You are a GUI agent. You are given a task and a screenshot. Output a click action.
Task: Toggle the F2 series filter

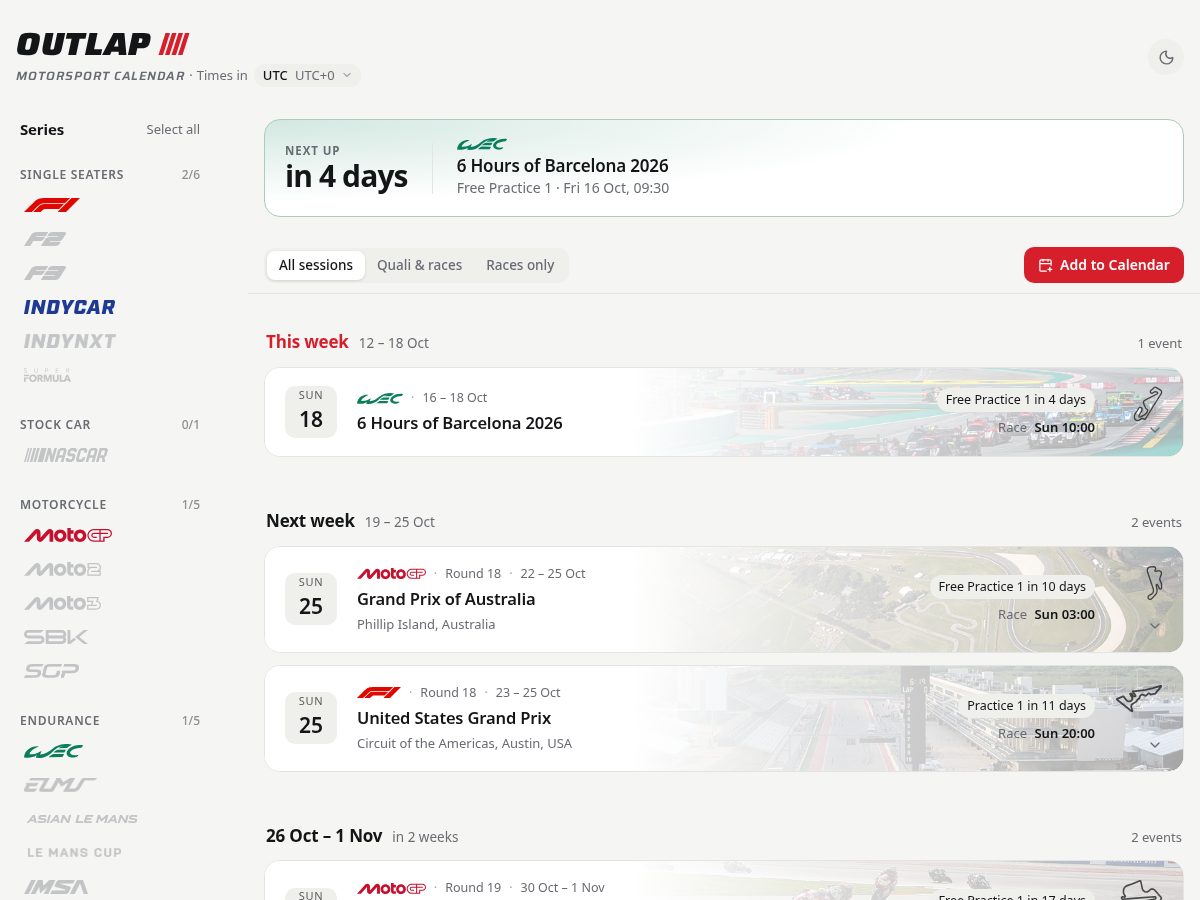45,239
